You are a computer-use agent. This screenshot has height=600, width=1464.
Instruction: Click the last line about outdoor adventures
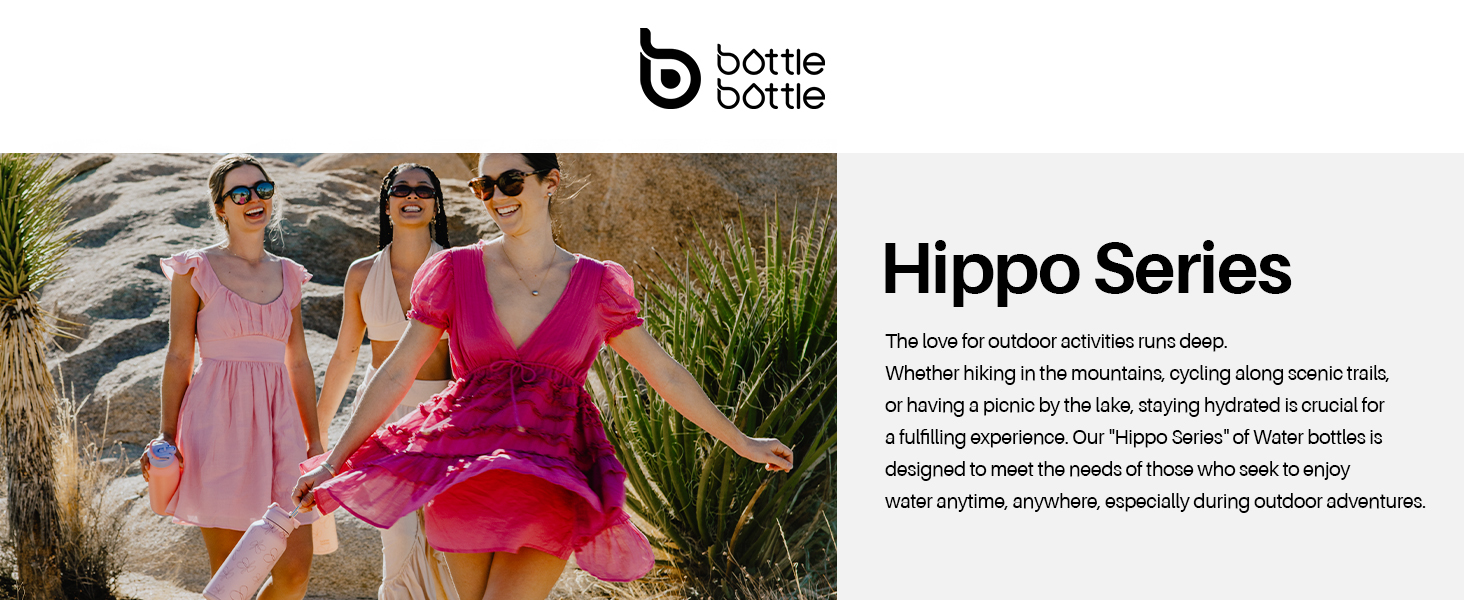1155,501
